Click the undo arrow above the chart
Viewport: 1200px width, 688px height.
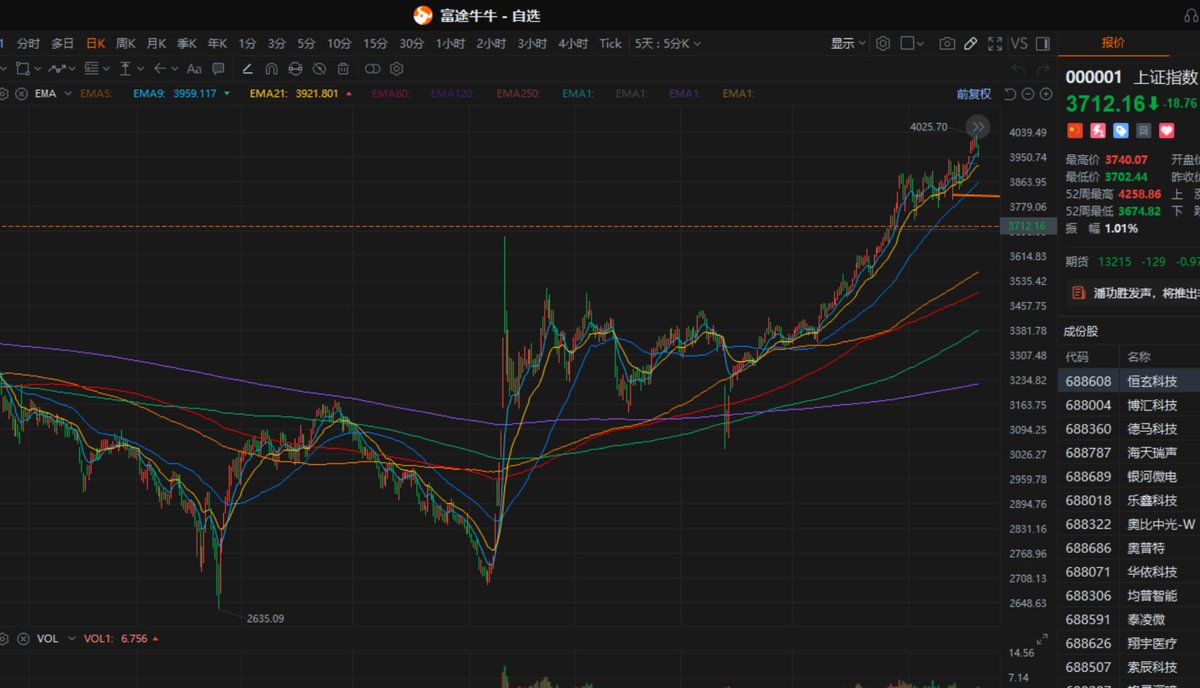click(1019, 68)
